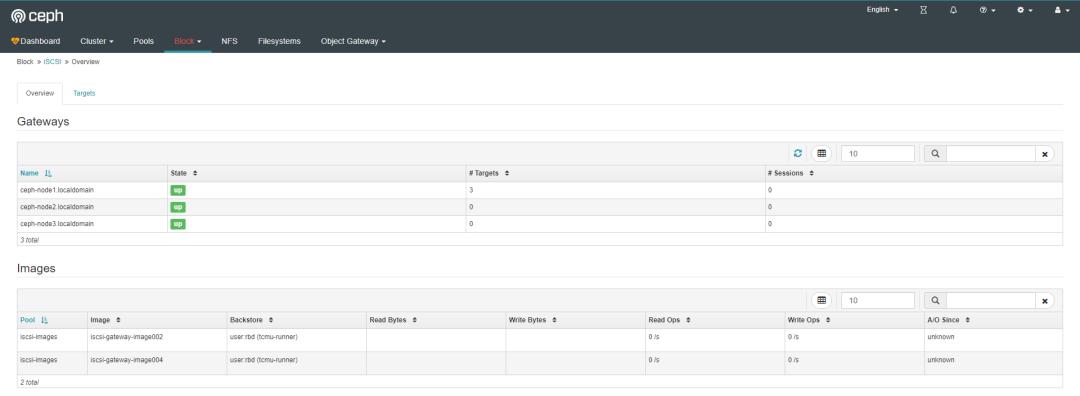This screenshot has width=1080, height=396.
Task: Open the notifications bell icon
Action: (x=953, y=10)
